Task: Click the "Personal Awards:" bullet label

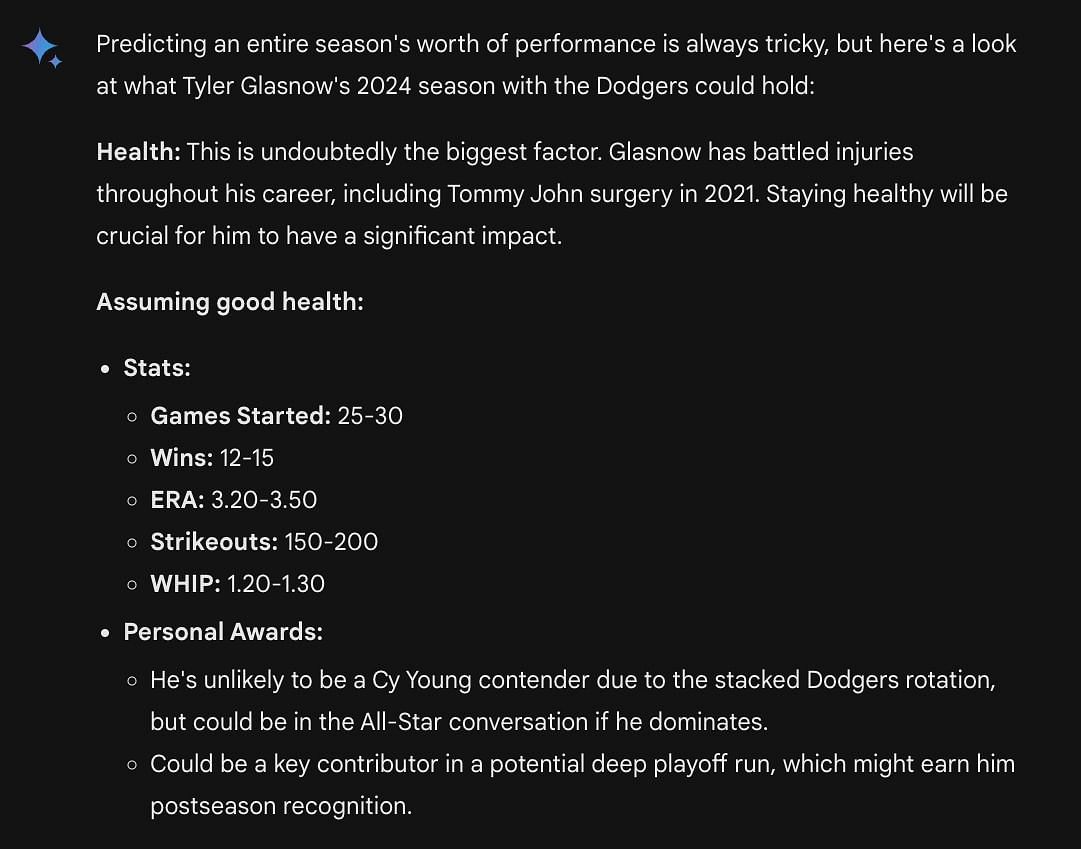Action: 223,632
